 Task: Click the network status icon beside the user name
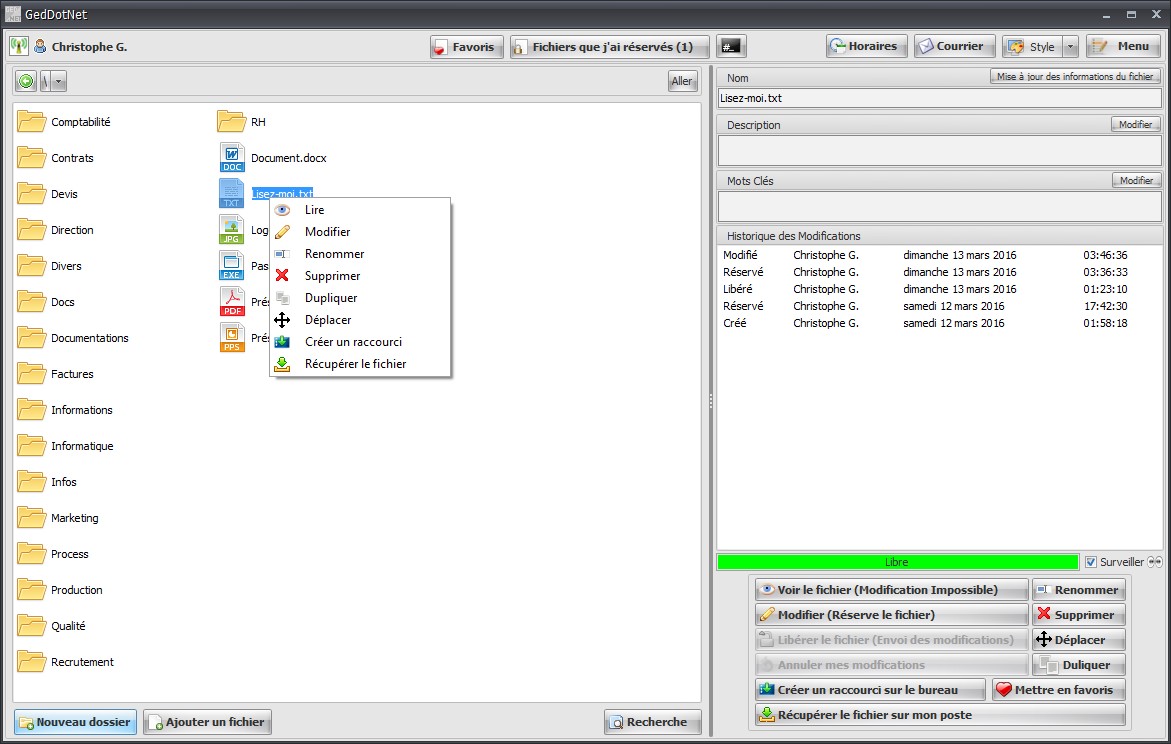point(19,46)
